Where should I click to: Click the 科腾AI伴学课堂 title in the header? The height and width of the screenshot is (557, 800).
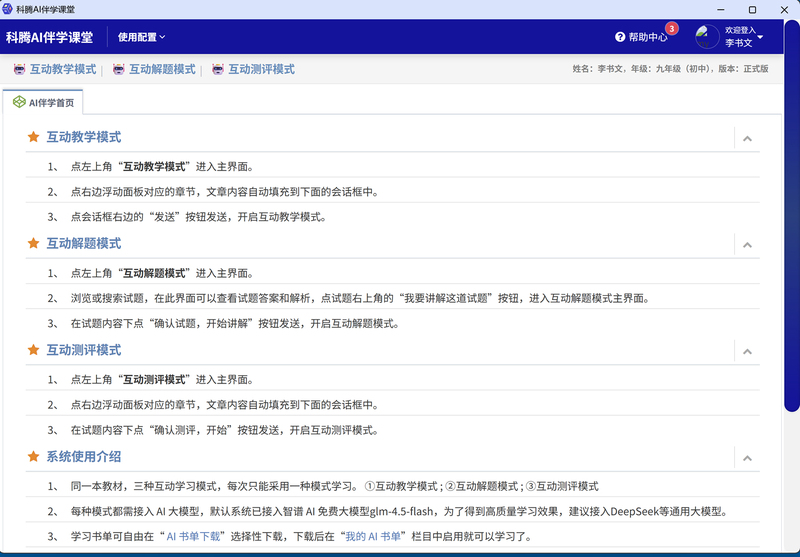(x=49, y=37)
